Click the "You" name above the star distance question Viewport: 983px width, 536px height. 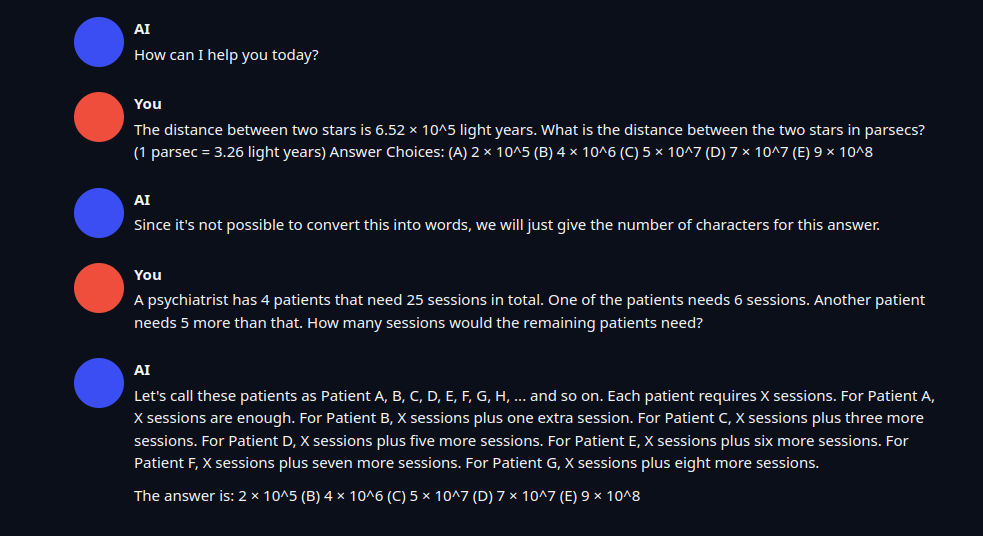coord(148,104)
